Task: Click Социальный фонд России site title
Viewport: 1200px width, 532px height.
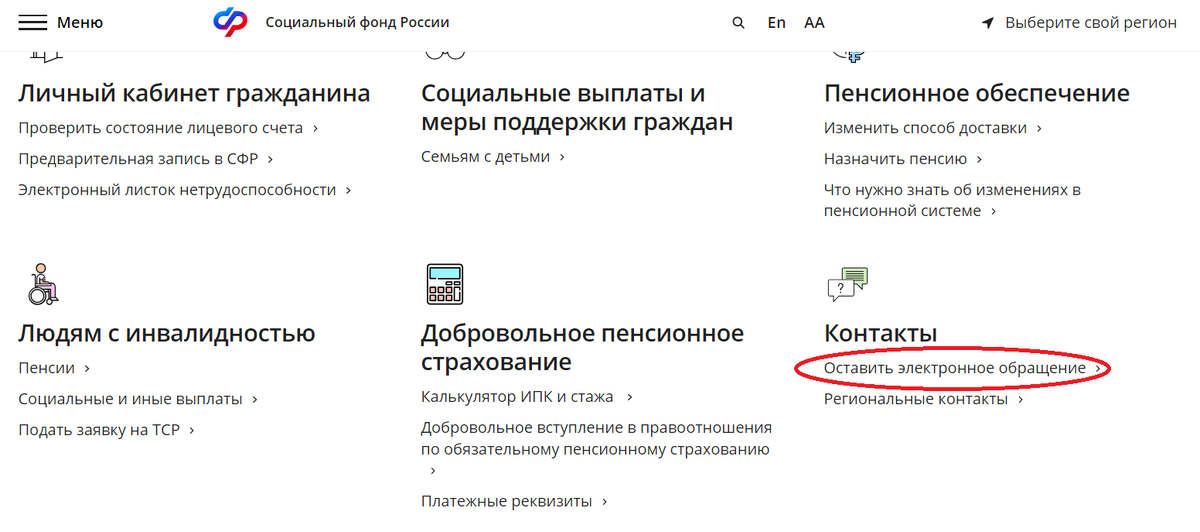Action: [357, 22]
